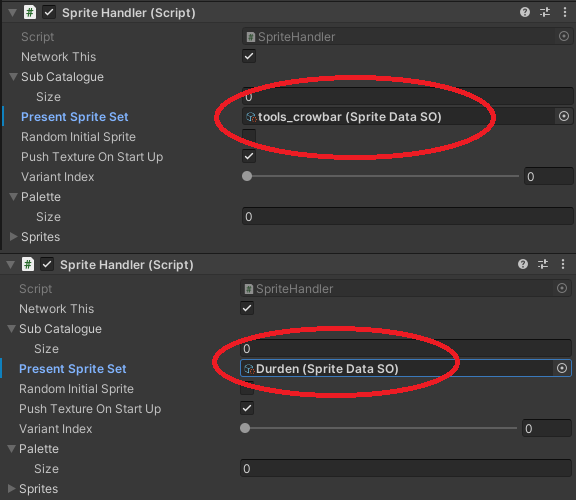Uncheck Network This in top component
Screen dimensions: 576x500
click(249, 56)
